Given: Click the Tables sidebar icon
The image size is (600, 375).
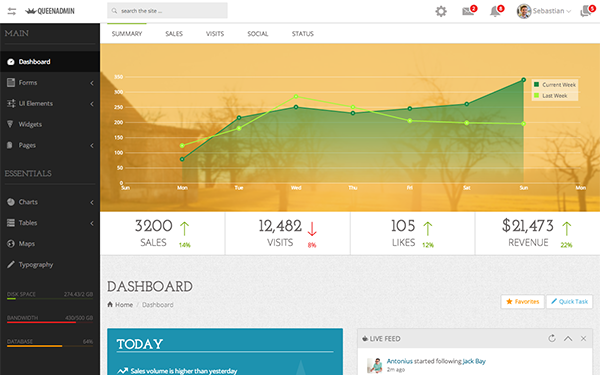Looking at the screenshot, I should pyautogui.click(x=11, y=223).
